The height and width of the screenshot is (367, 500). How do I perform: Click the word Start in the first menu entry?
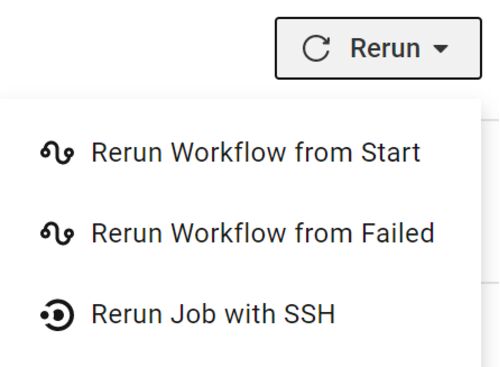391,153
